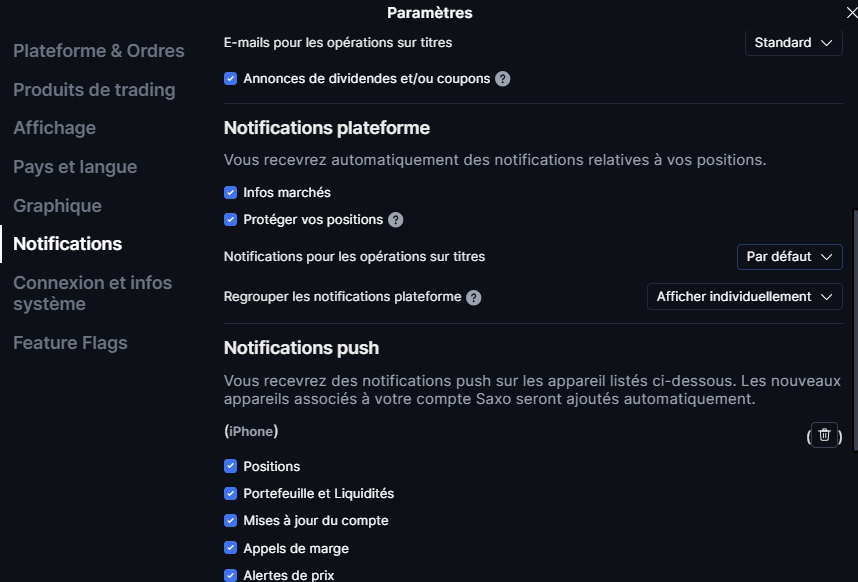Uncheck Positions push notification

pos(231,466)
